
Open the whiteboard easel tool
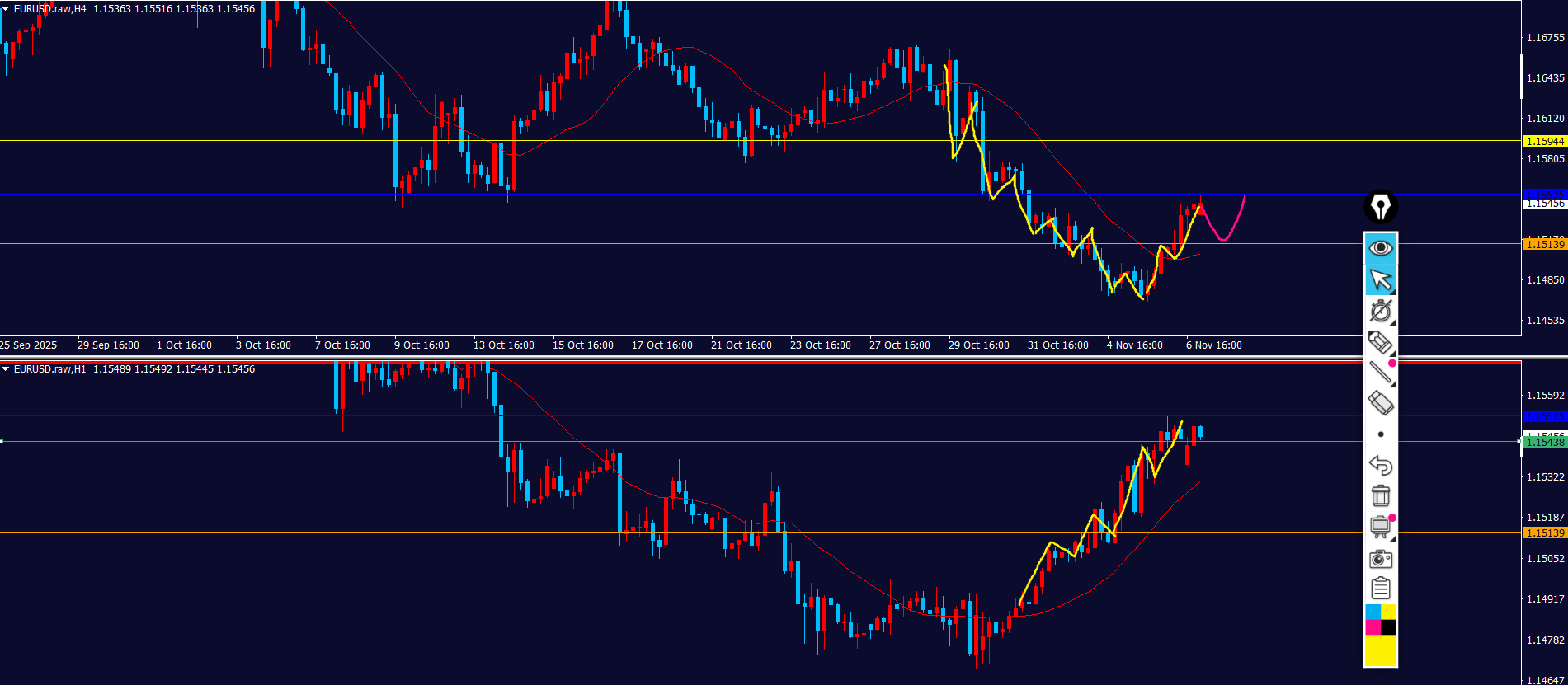1380,527
